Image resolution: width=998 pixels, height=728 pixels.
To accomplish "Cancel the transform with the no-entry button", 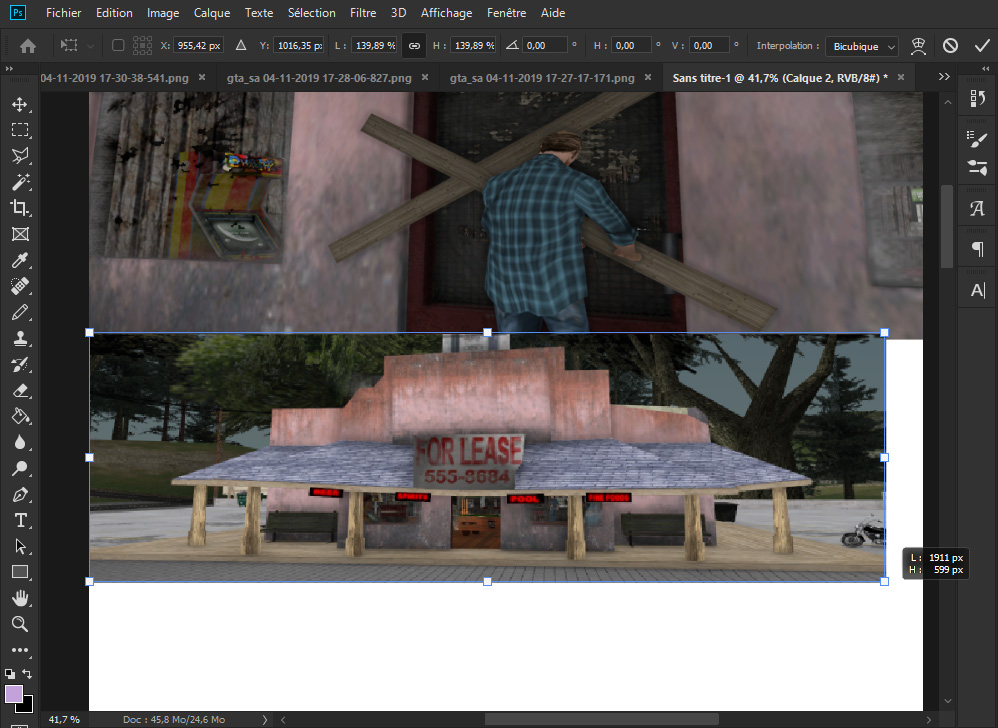I will point(950,46).
